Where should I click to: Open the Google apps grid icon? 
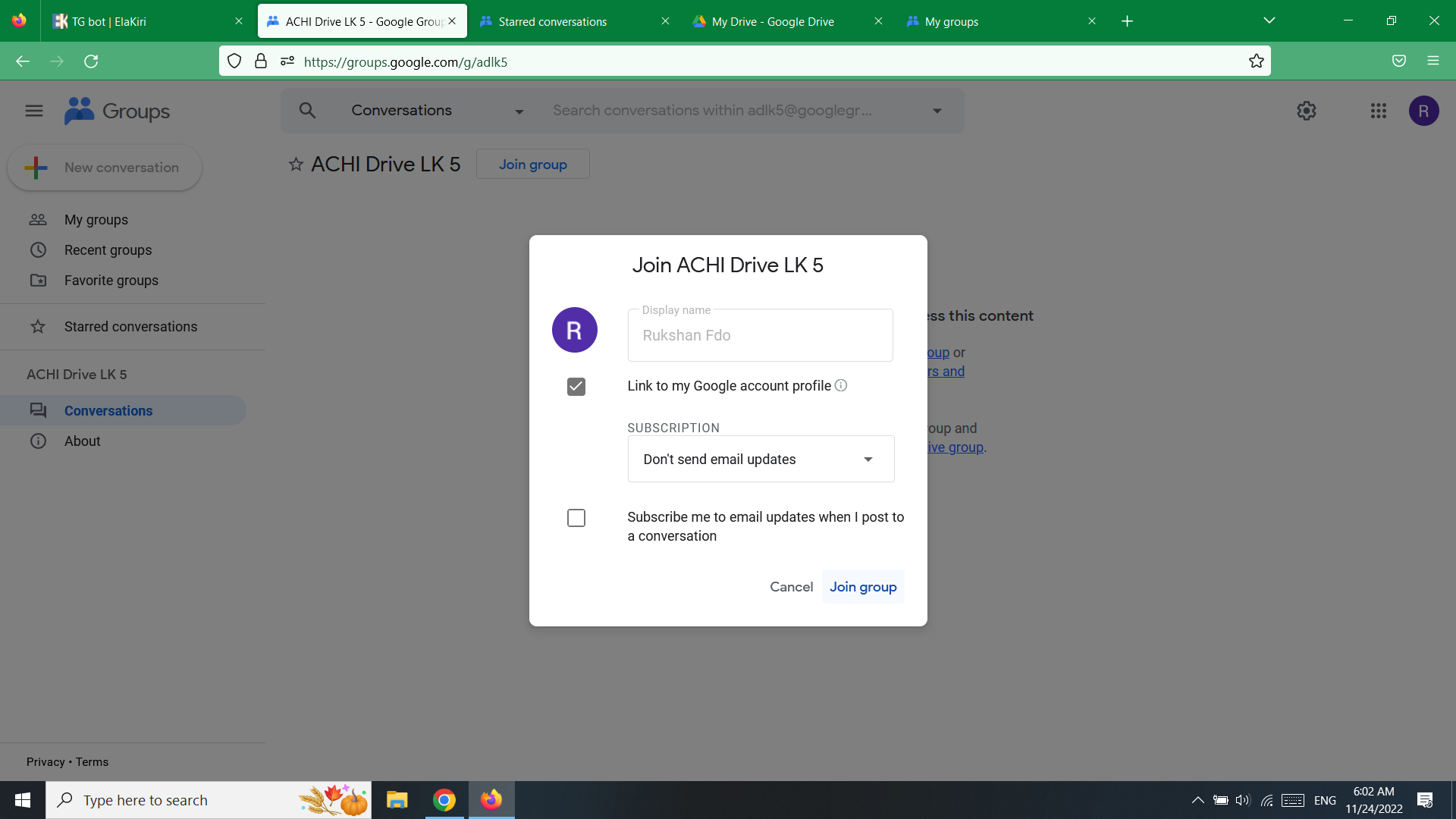click(x=1379, y=111)
